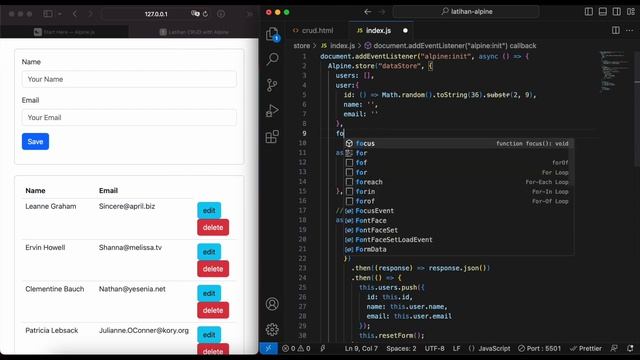This screenshot has height=360, width=640.
Task: Open the Ln 9, Col 7 position selector
Action: coord(361,348)
